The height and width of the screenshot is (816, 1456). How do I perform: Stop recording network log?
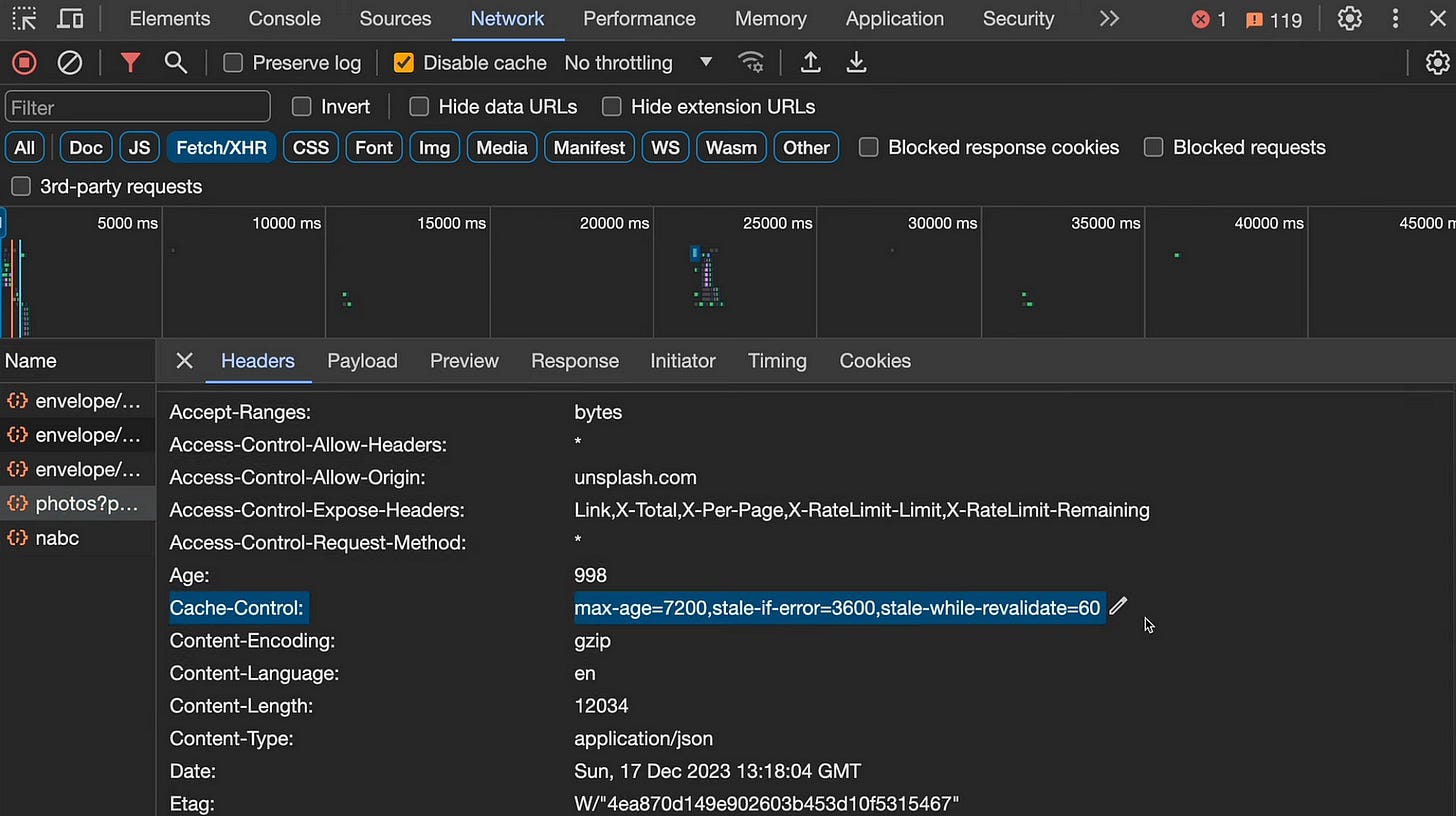tap(24, 63)
